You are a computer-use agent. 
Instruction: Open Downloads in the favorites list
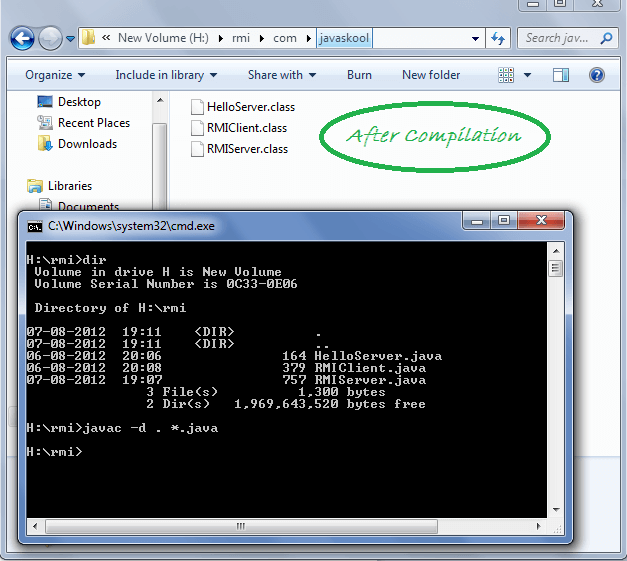point(87,144)
